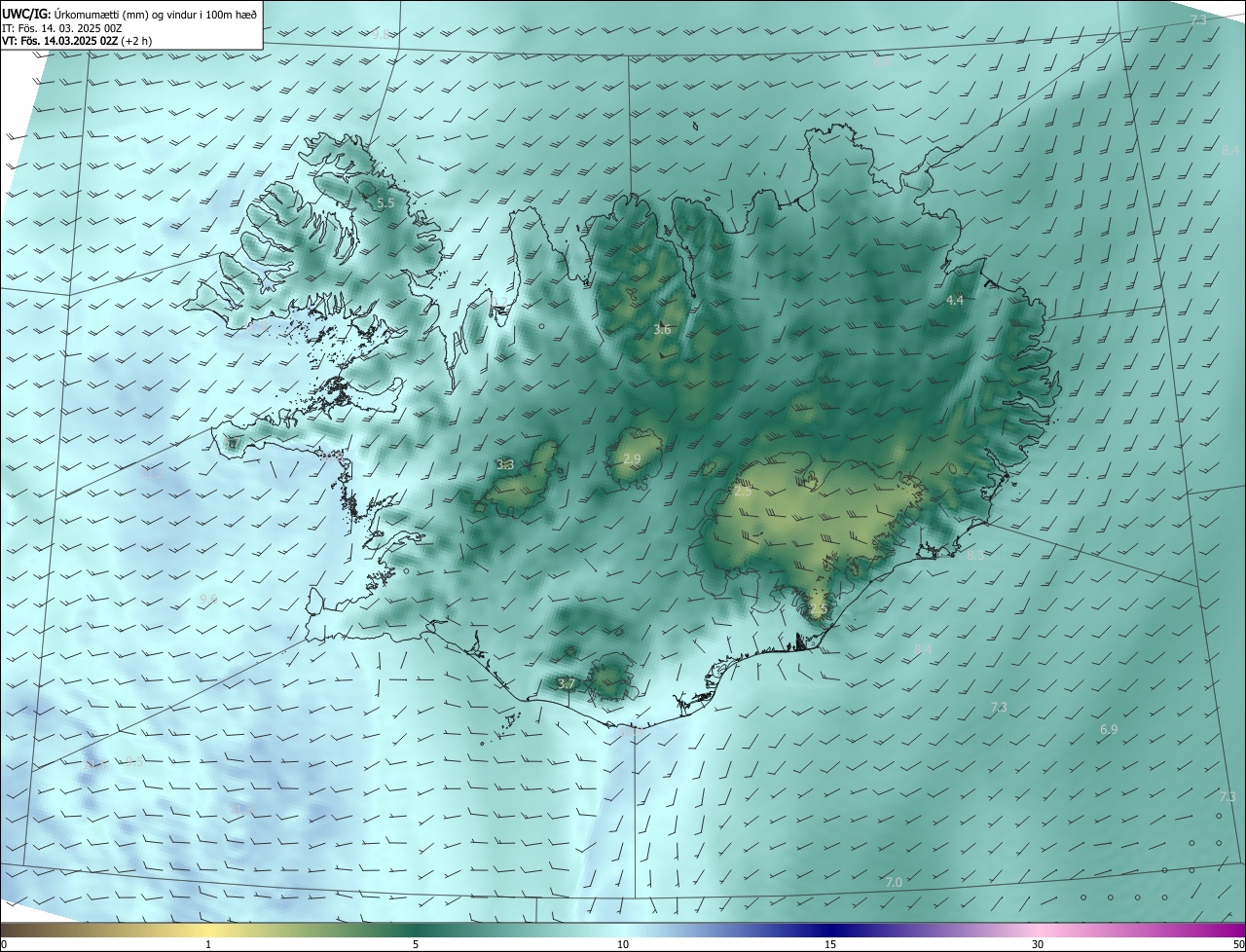1246x952 pixels.
Task: Click the colorbar tick label 30
Action: [x=1038, y=944]
